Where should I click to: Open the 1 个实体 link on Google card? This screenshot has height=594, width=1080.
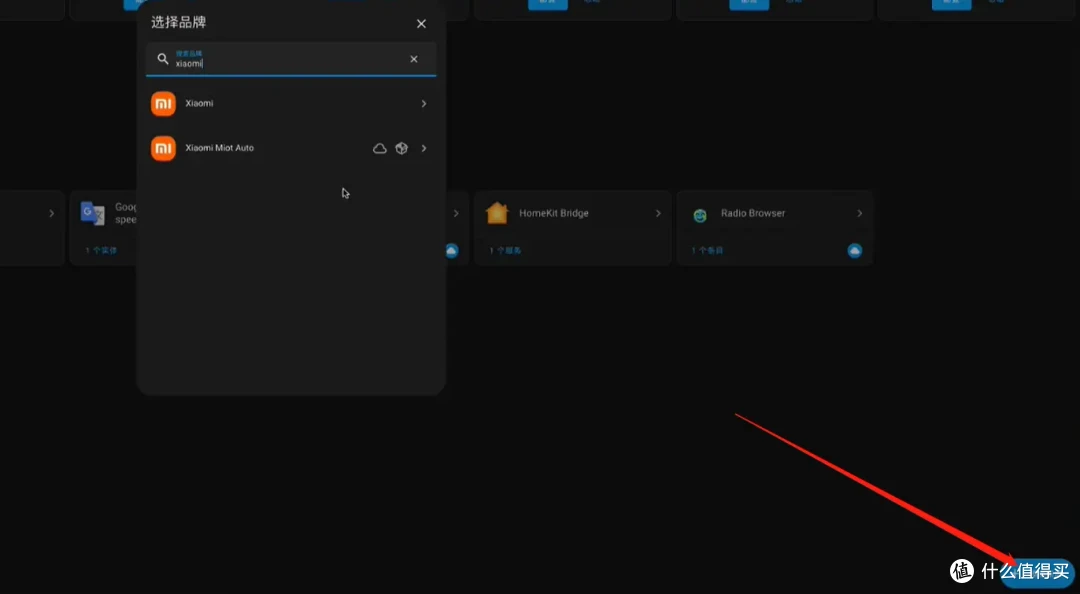(x=101, y=251)
